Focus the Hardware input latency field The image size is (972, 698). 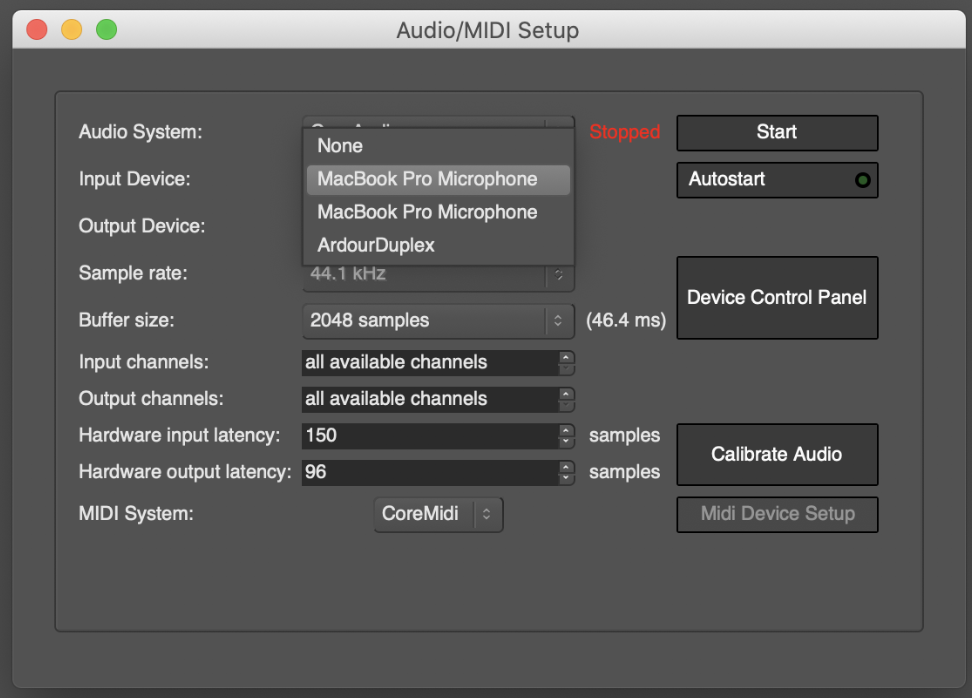[430, 436]
